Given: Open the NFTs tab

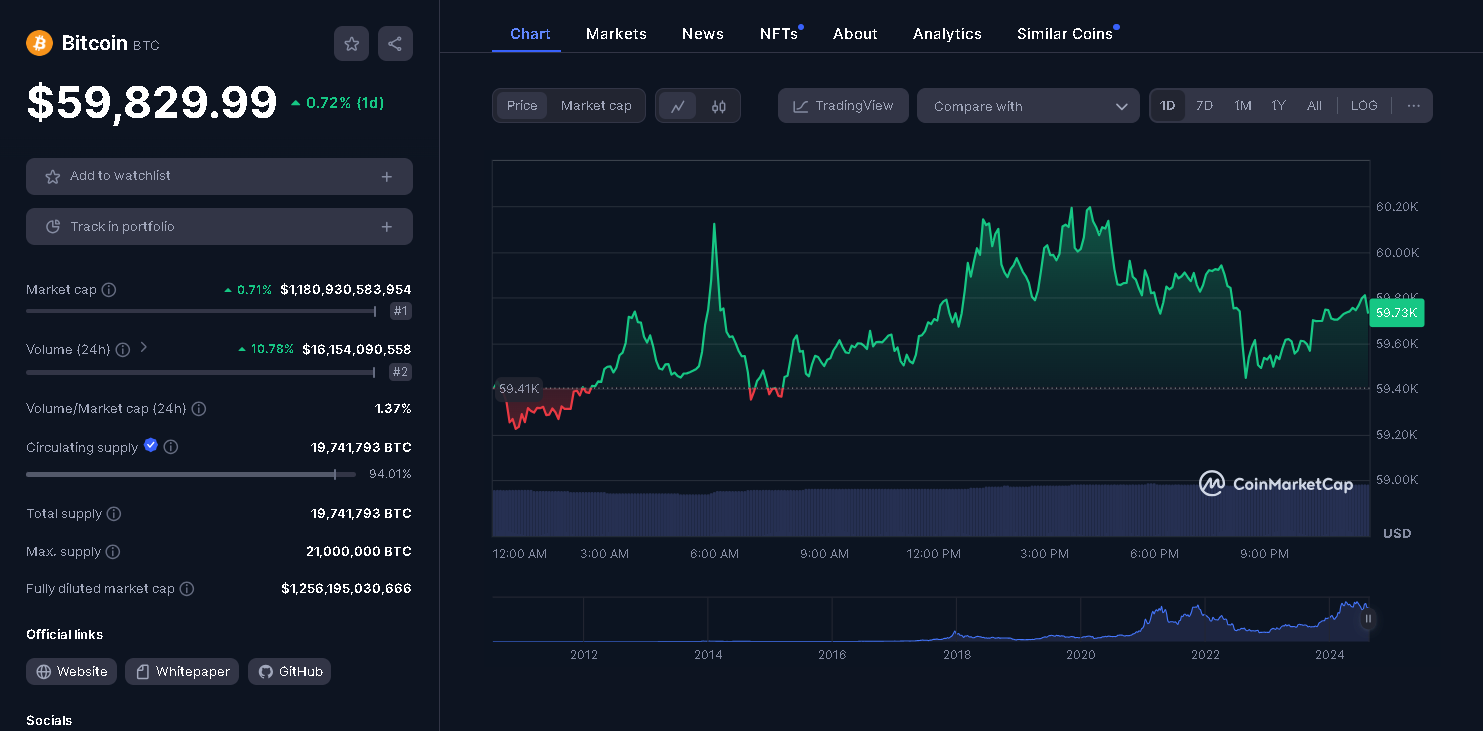Looking at the screenshot, I should [780, 34].
